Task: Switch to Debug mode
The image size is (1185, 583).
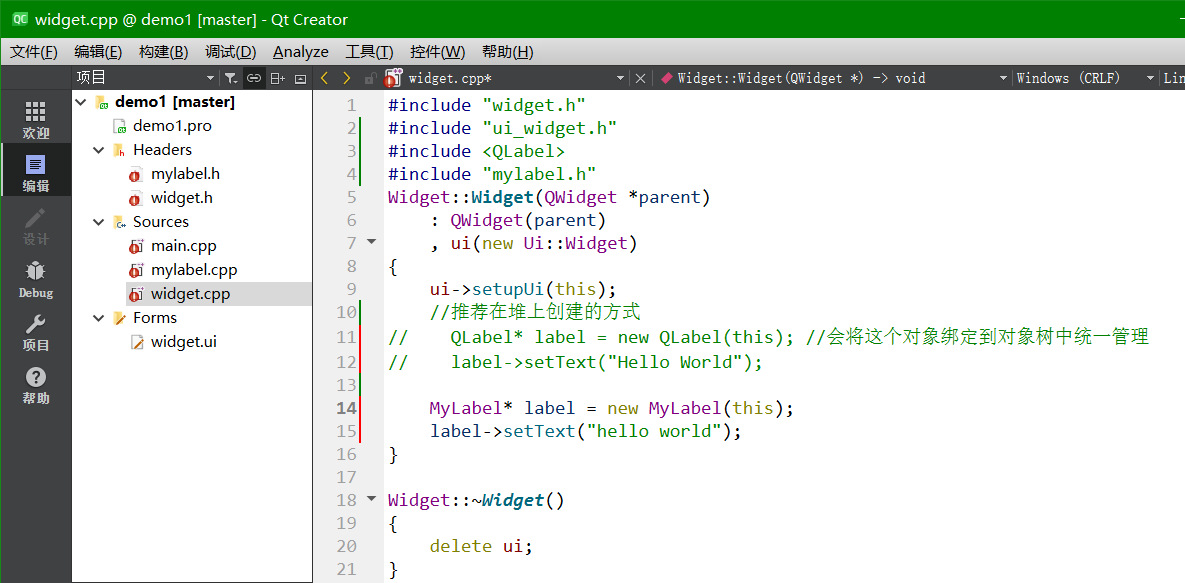Action: point(36,280)
